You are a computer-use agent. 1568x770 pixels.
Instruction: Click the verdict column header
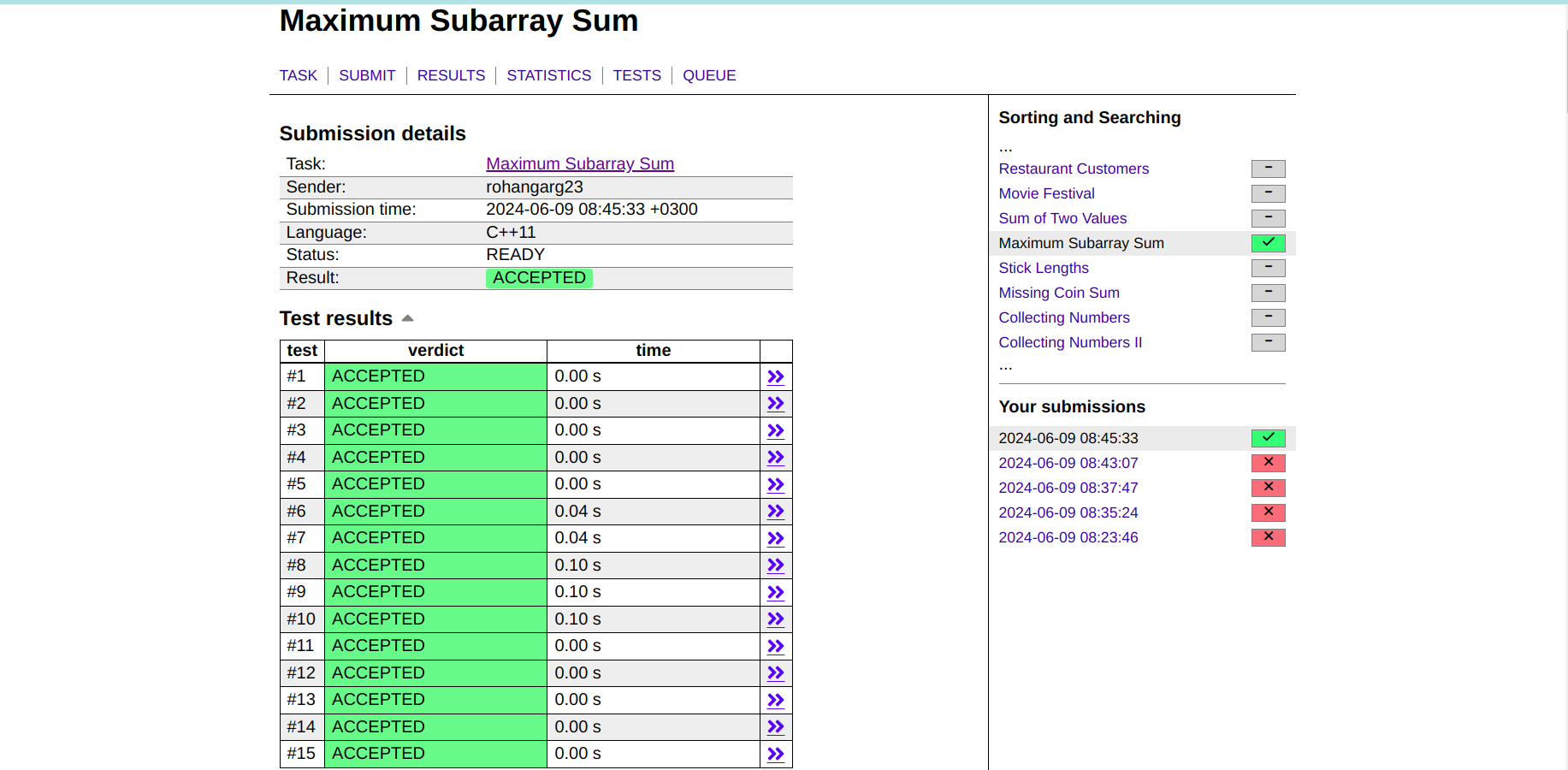pyautogui.click(x=435, y=351)
